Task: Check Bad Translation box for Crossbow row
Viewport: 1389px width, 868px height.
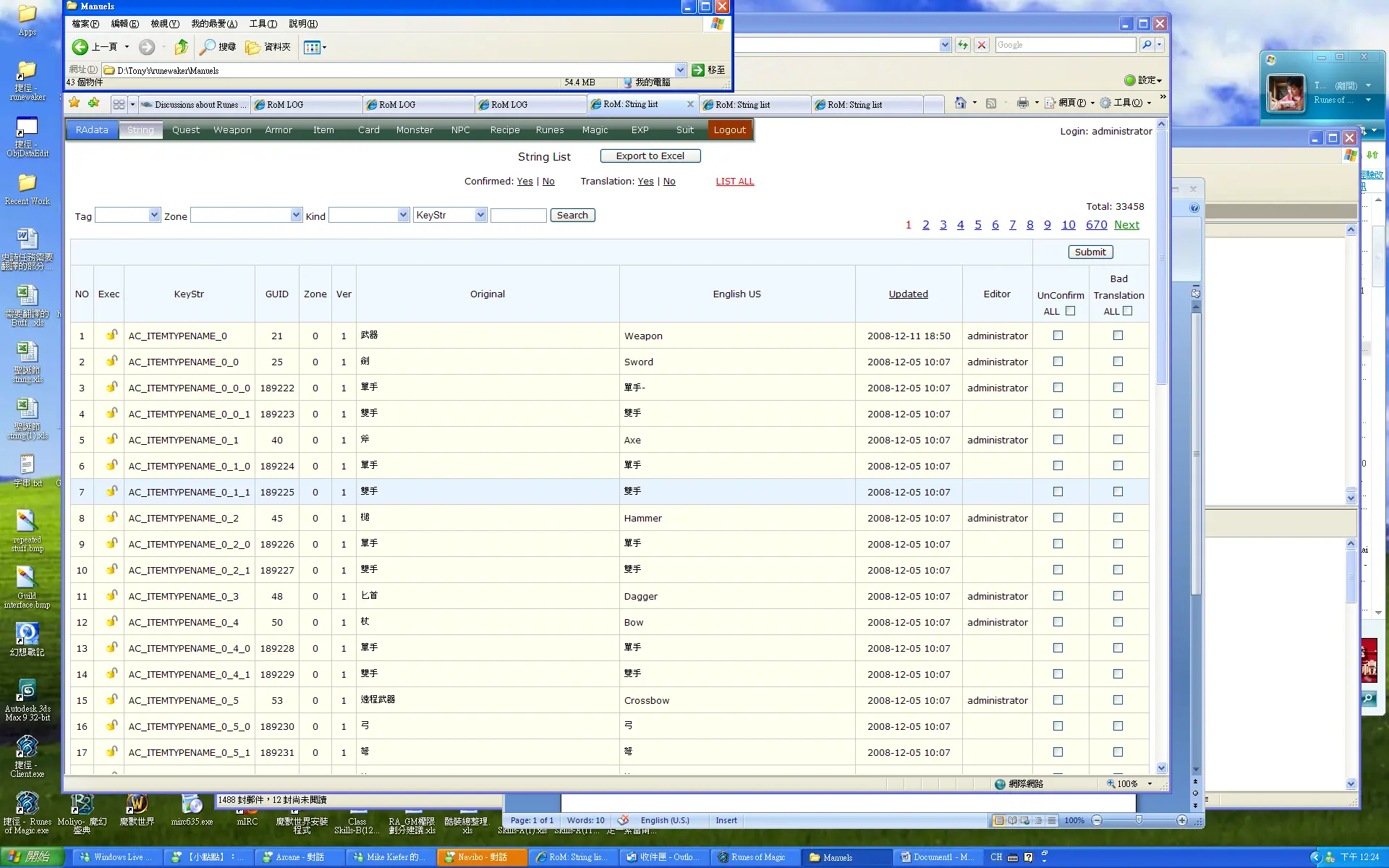Action: click(1118, 700)
